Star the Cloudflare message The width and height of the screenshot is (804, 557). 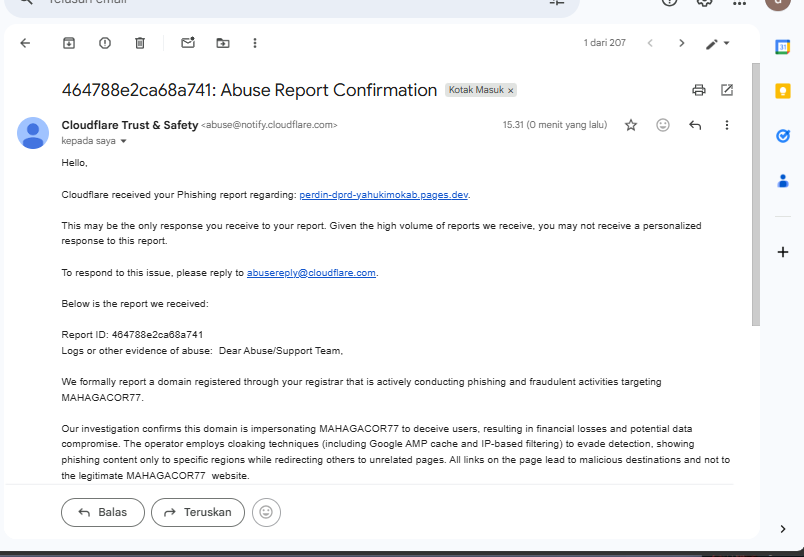click(631, 125)
